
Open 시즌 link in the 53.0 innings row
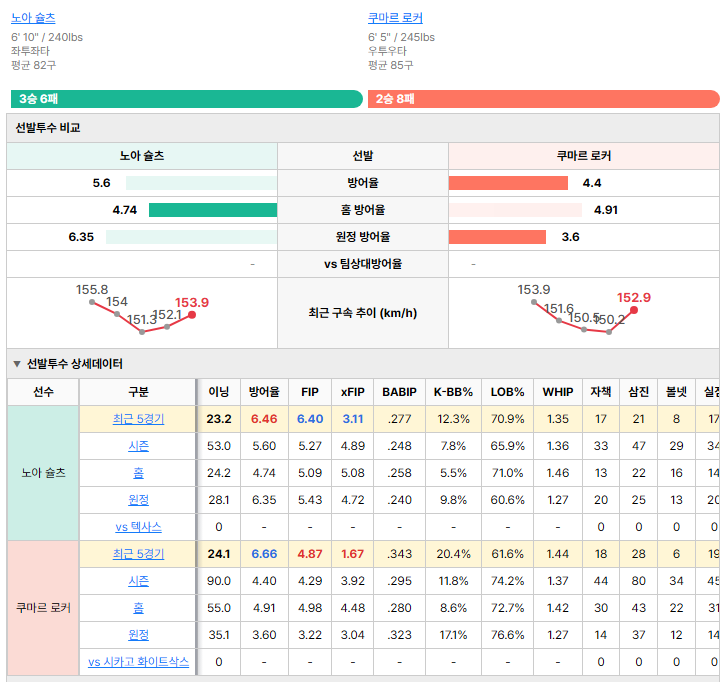click(x=138, y=446)
